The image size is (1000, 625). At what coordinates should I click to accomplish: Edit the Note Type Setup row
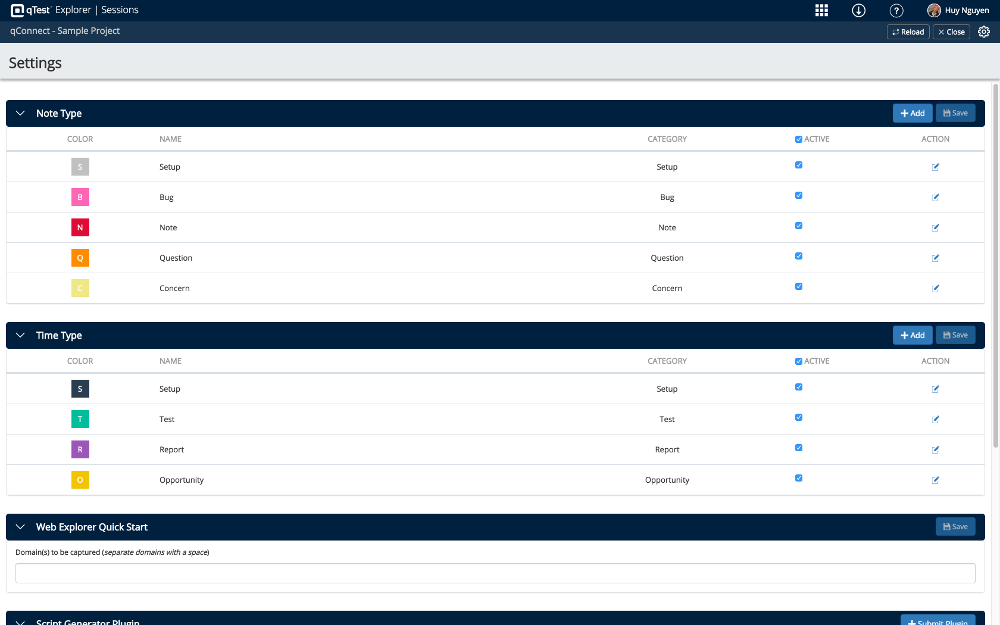935,167
